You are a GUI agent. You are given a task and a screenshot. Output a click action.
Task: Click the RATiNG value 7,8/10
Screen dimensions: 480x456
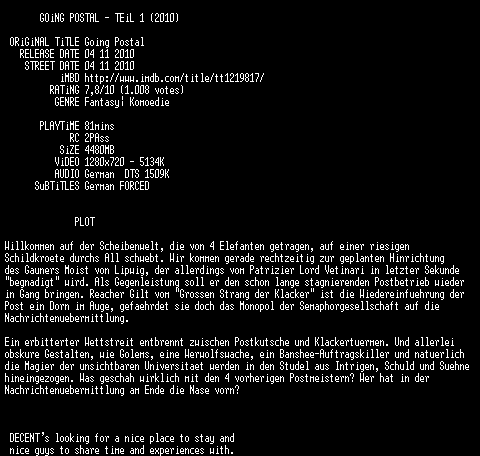tap(99, 90)
